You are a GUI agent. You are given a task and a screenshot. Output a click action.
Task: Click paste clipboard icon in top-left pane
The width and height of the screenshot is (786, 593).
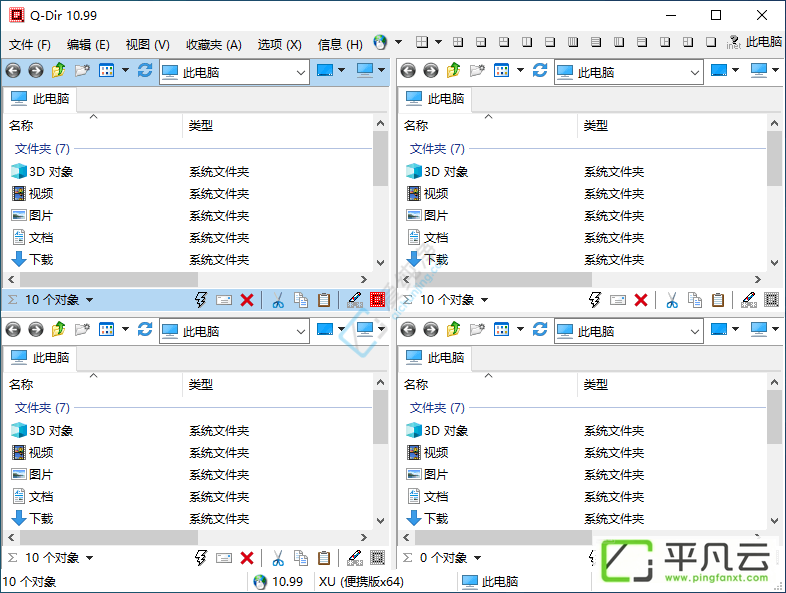coord(324,300)
